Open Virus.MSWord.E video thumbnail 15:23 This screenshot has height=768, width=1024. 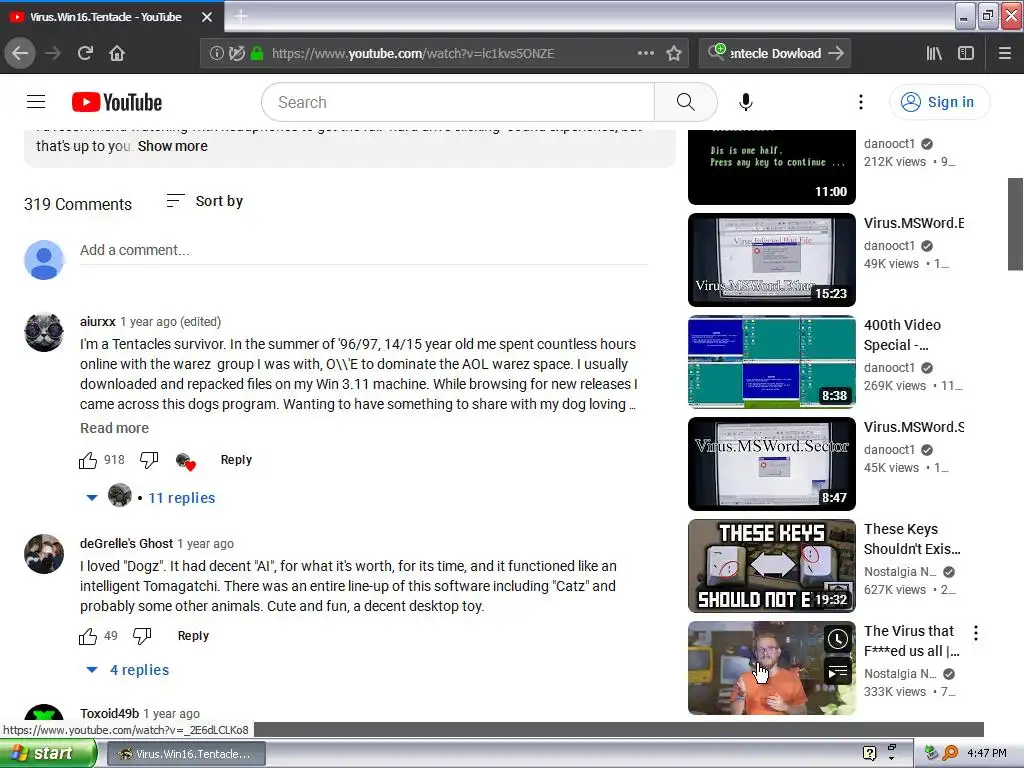coord(771,260)
